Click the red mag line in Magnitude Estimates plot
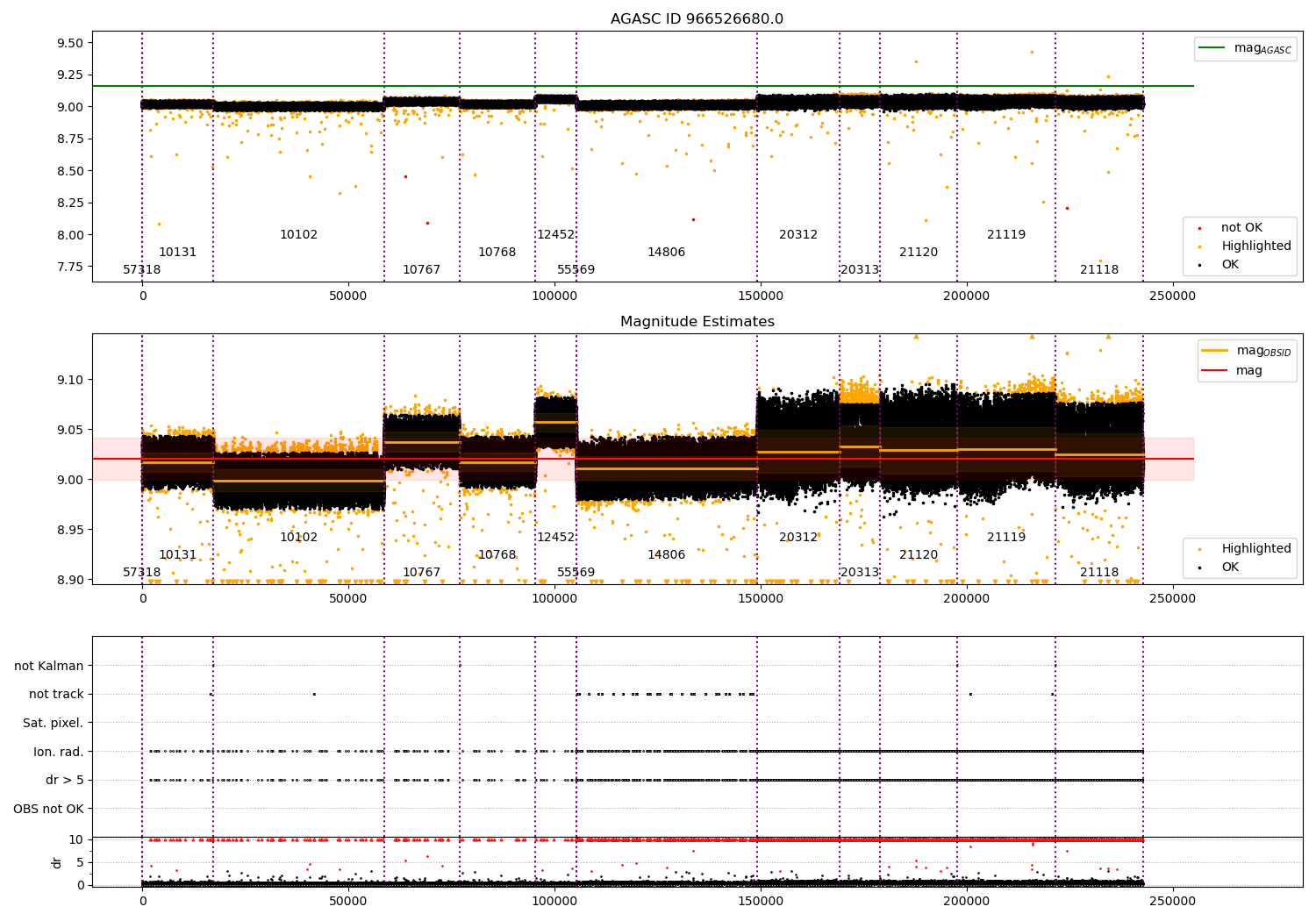The image size is (1316, 921). click(642, 459)
